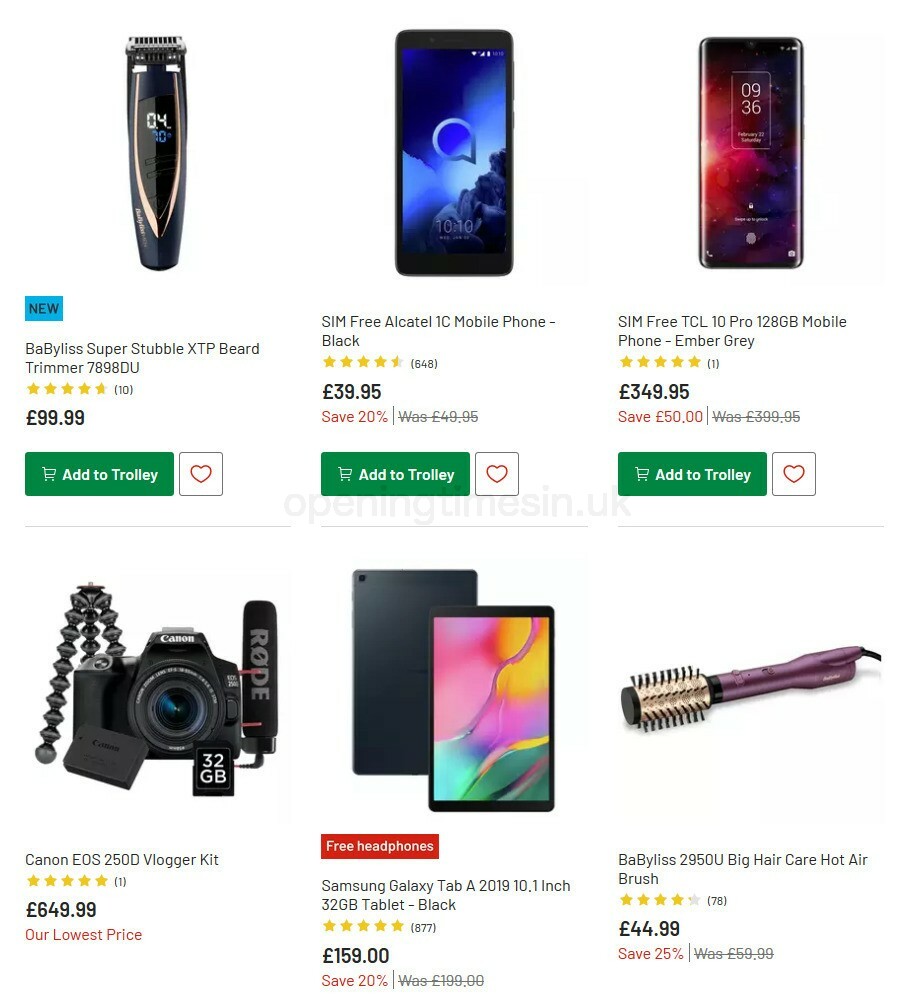Screen dimensions: 915x1002
Task: Open the SIM Free Alcatel 1C product link
Action: pos(437,331)
